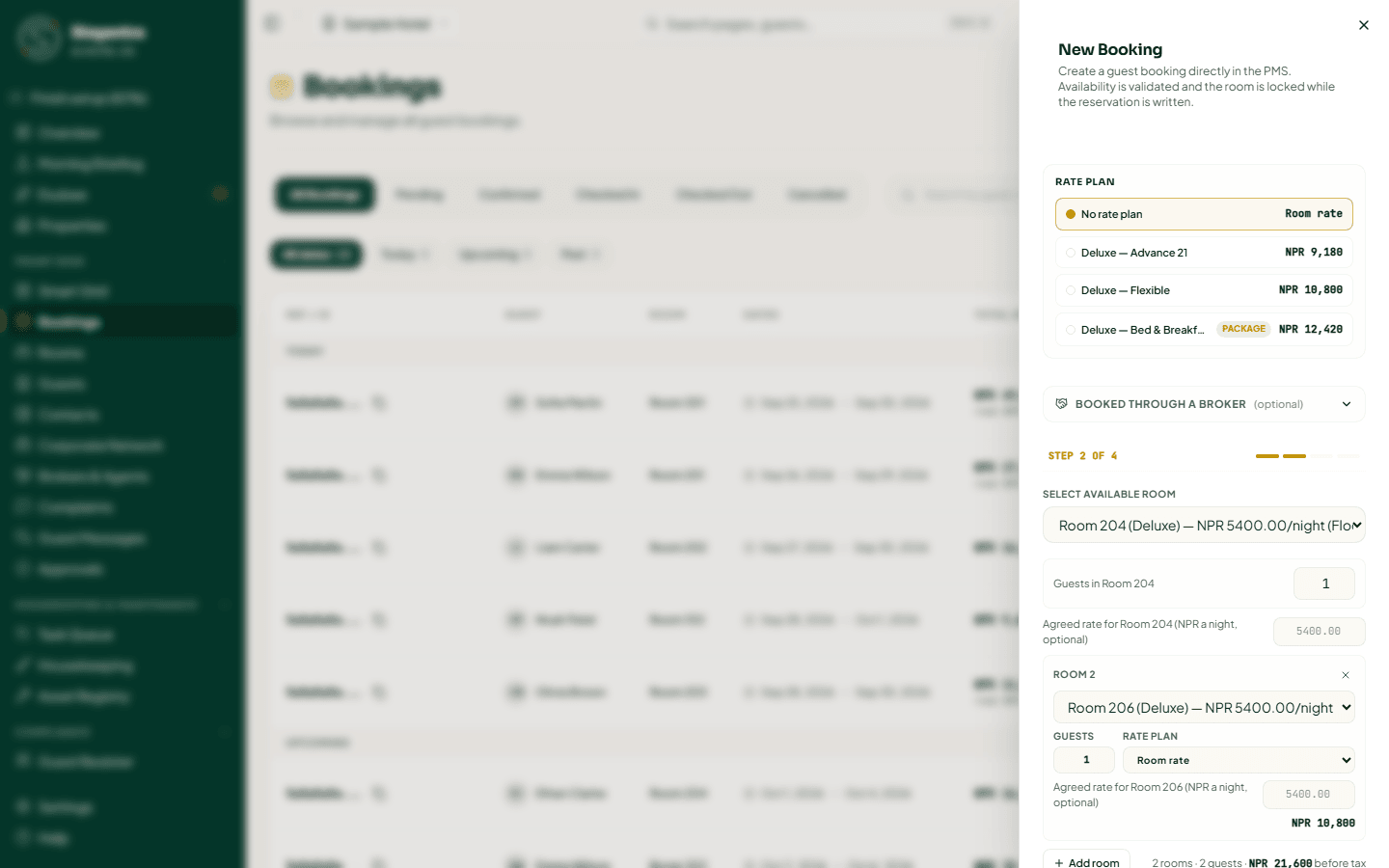Click the Step 2 of 4 progress bar

(x=1307, y=456)
